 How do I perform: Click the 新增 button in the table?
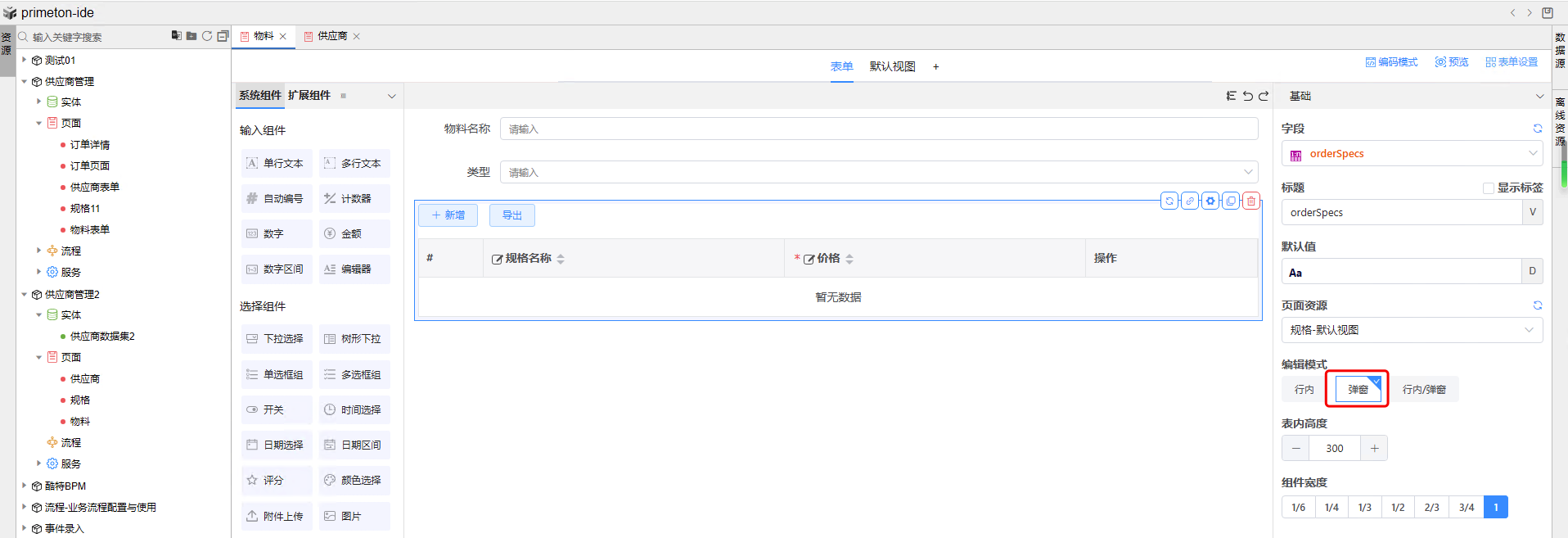point(448,215)
